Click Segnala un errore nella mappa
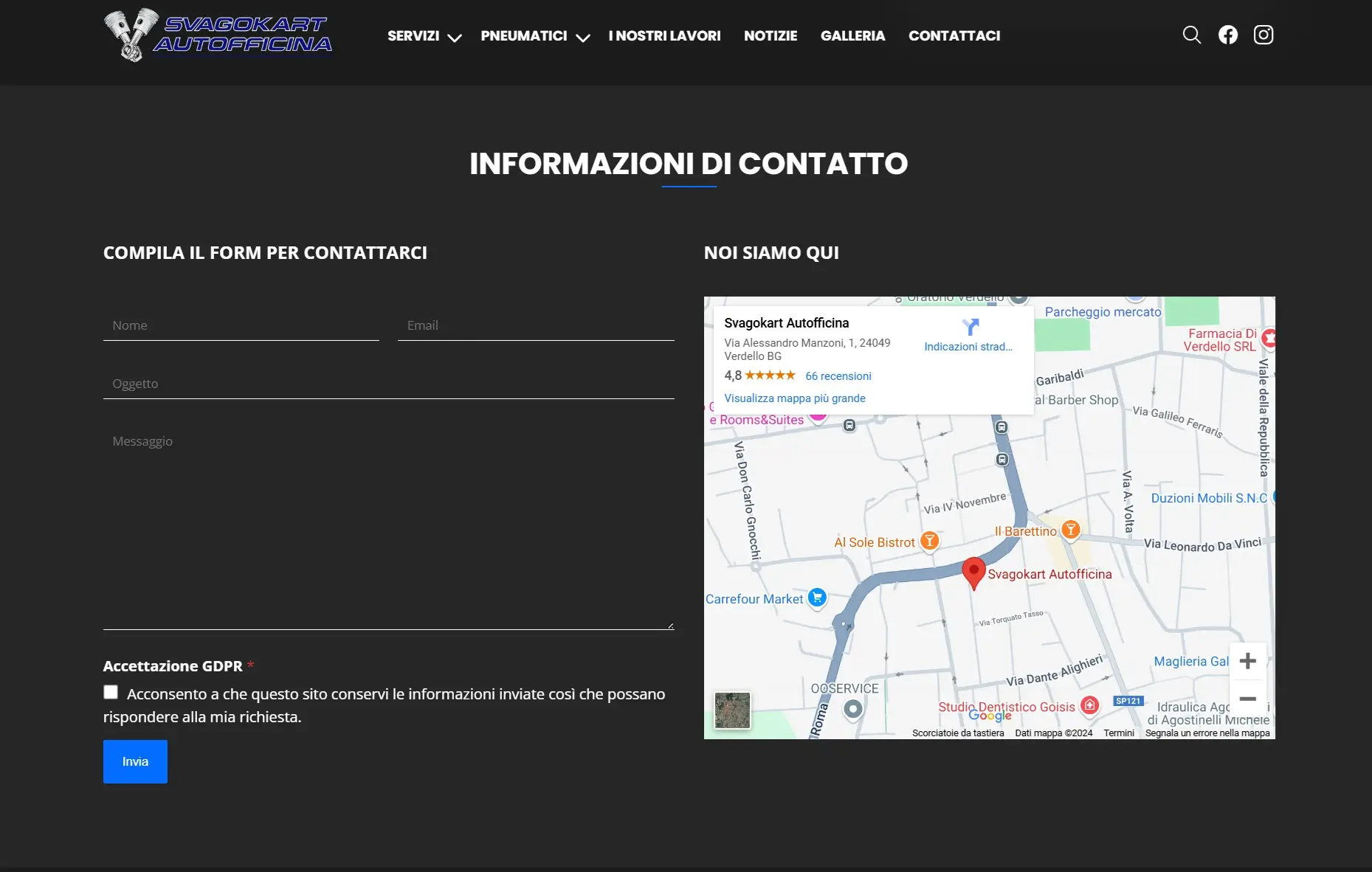Image resolution: width=1372 pixels, height=872 pixels. click(1207, 733)
